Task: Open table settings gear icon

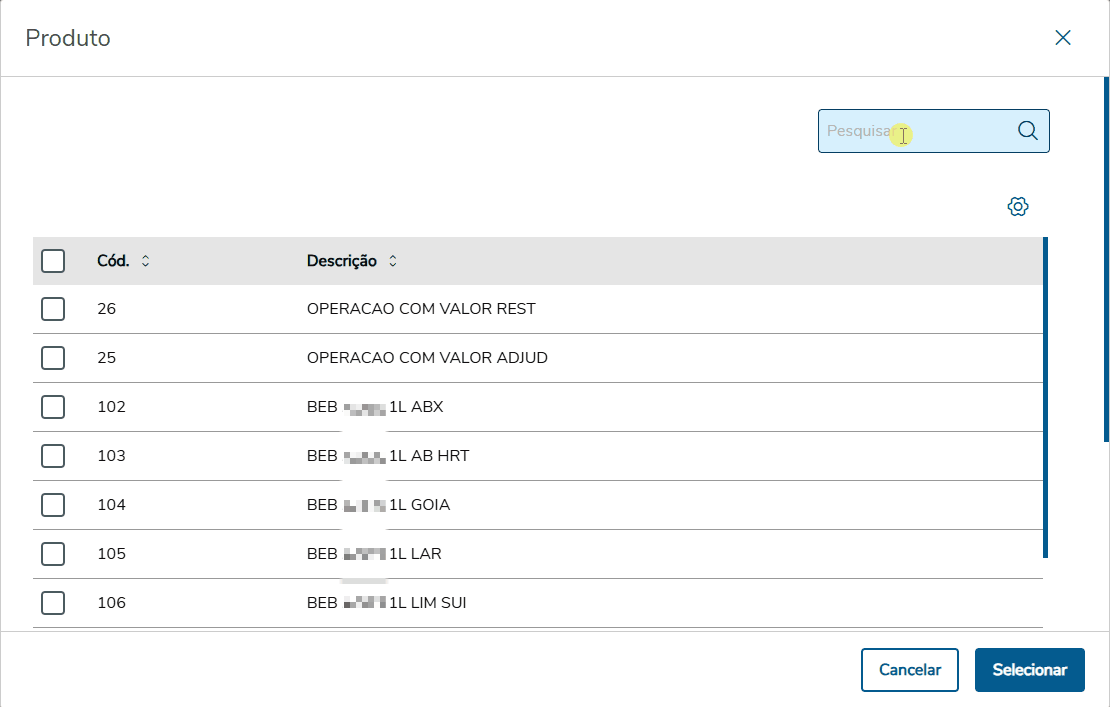Action: click(x=1018, y=207)
